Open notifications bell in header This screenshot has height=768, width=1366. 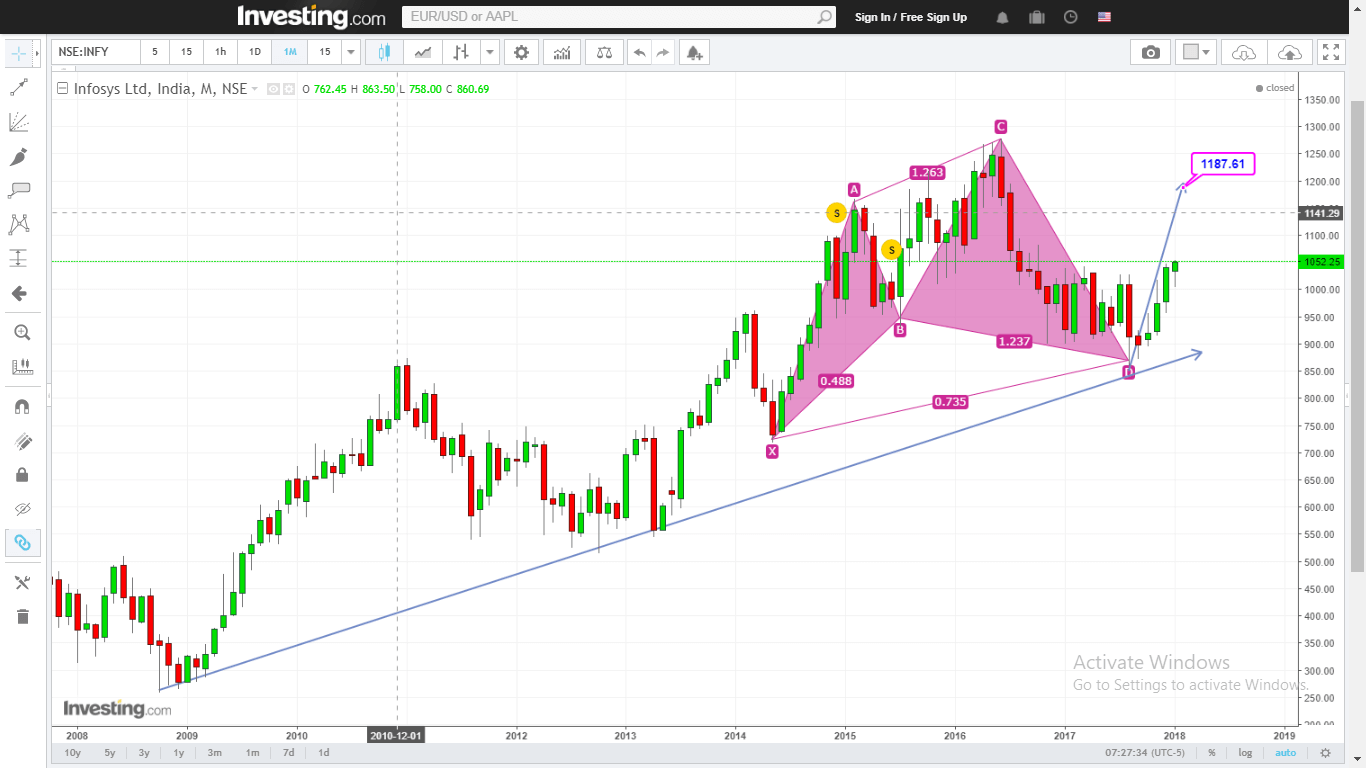1003,17
